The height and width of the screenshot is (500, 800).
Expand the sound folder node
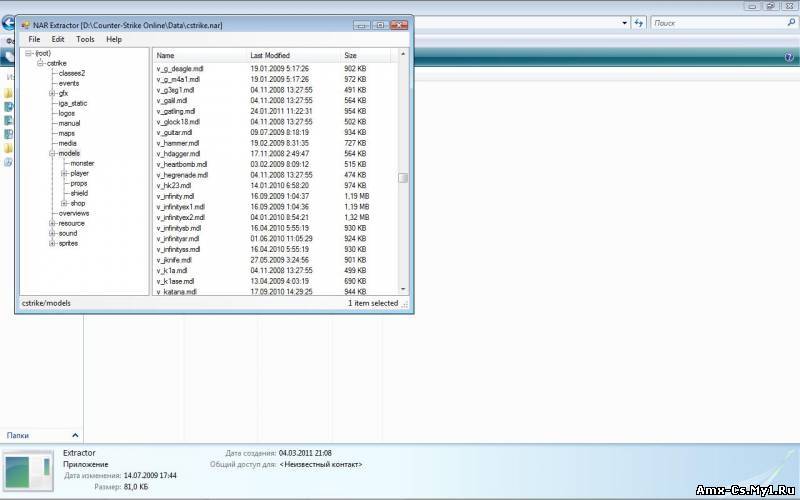click(52, 233)
